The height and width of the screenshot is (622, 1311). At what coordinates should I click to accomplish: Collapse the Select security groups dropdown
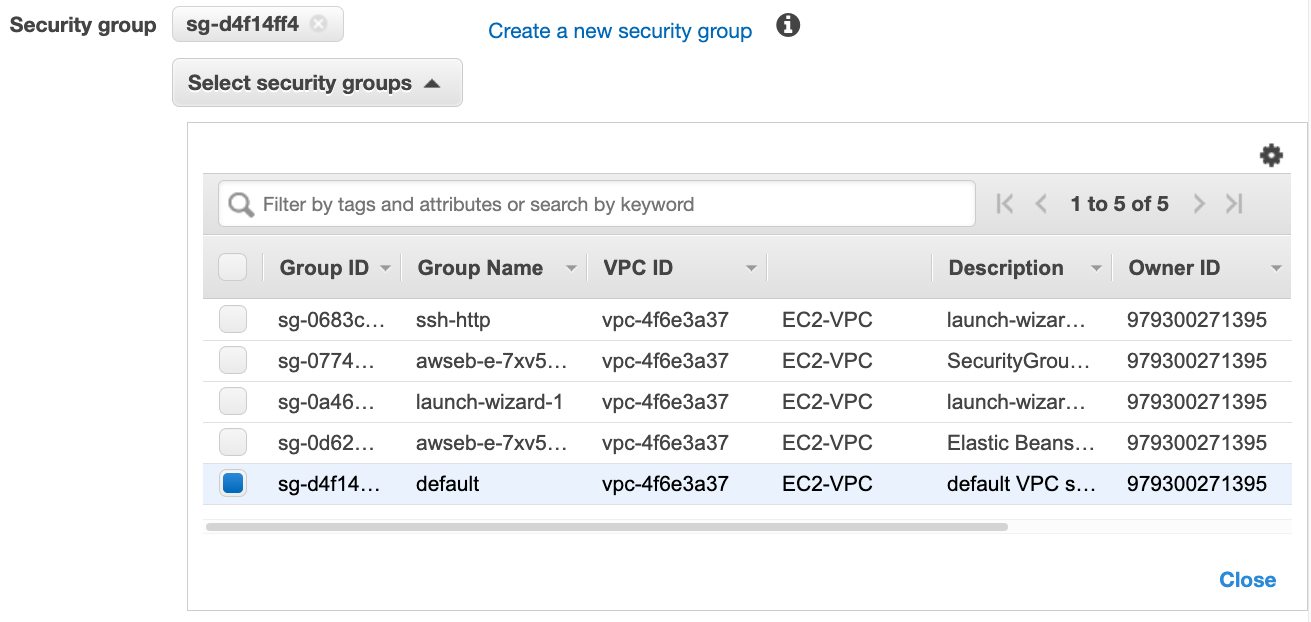click(x=317, y=82)
